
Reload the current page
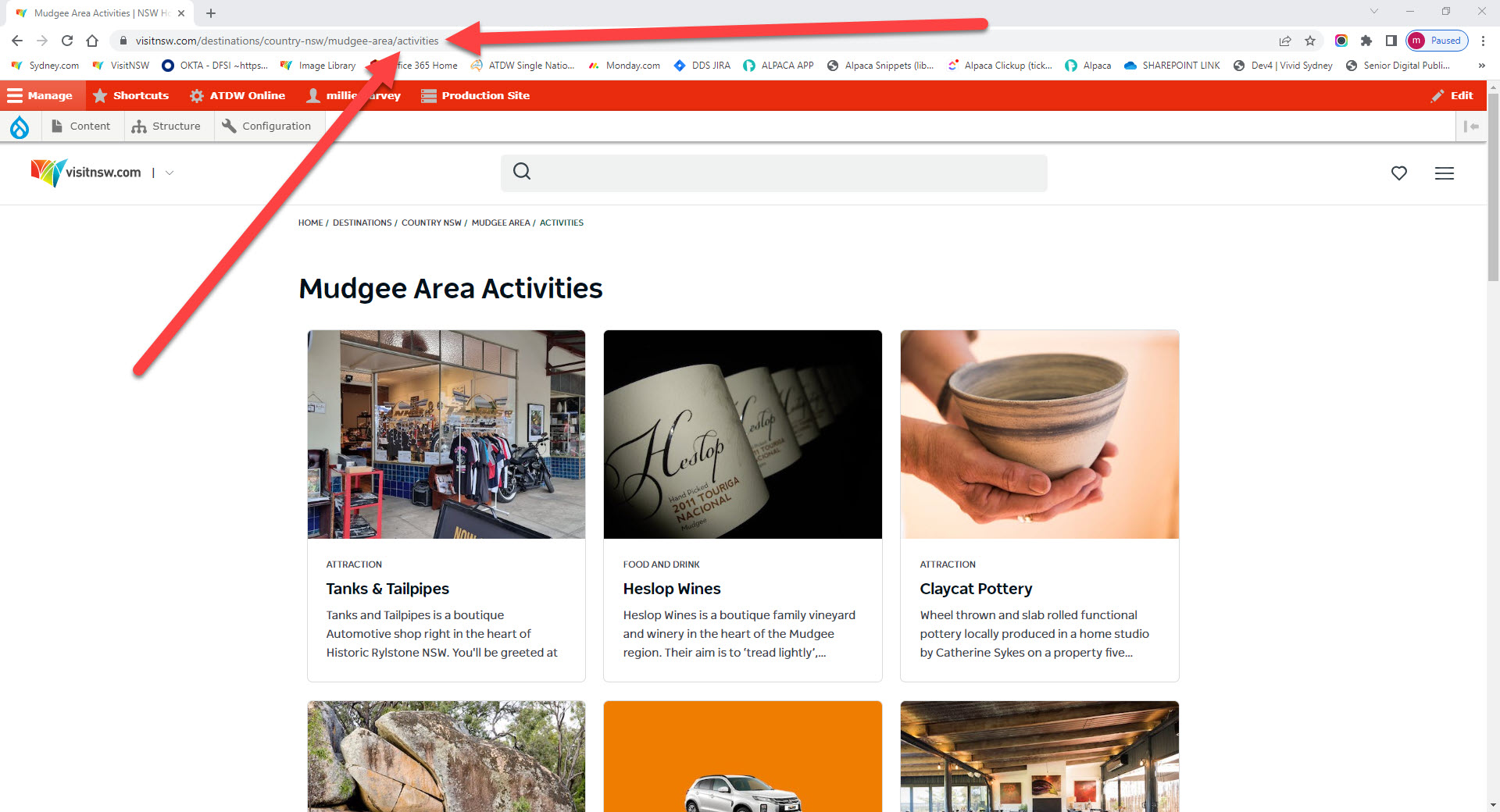(x=67, y=41)
